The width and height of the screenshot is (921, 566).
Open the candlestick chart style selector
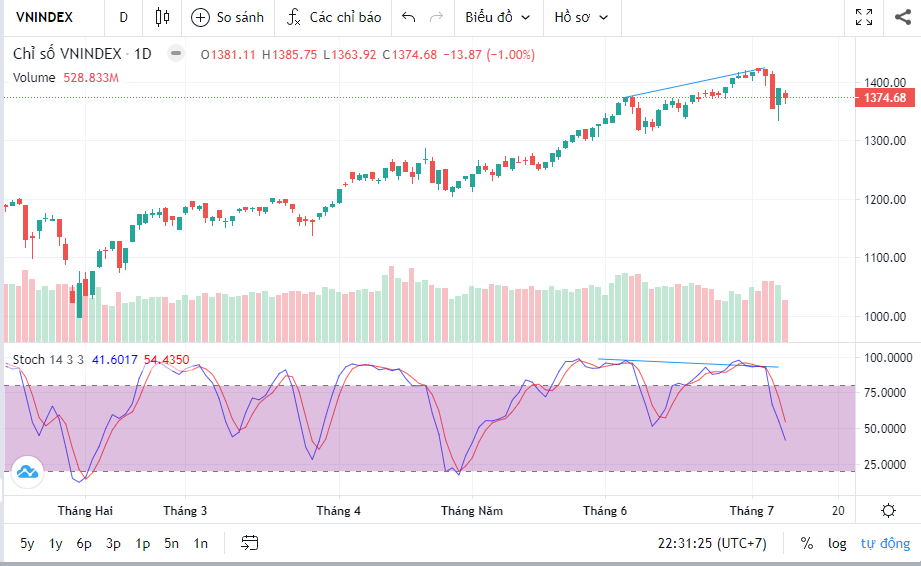click(x=163, y=17)
